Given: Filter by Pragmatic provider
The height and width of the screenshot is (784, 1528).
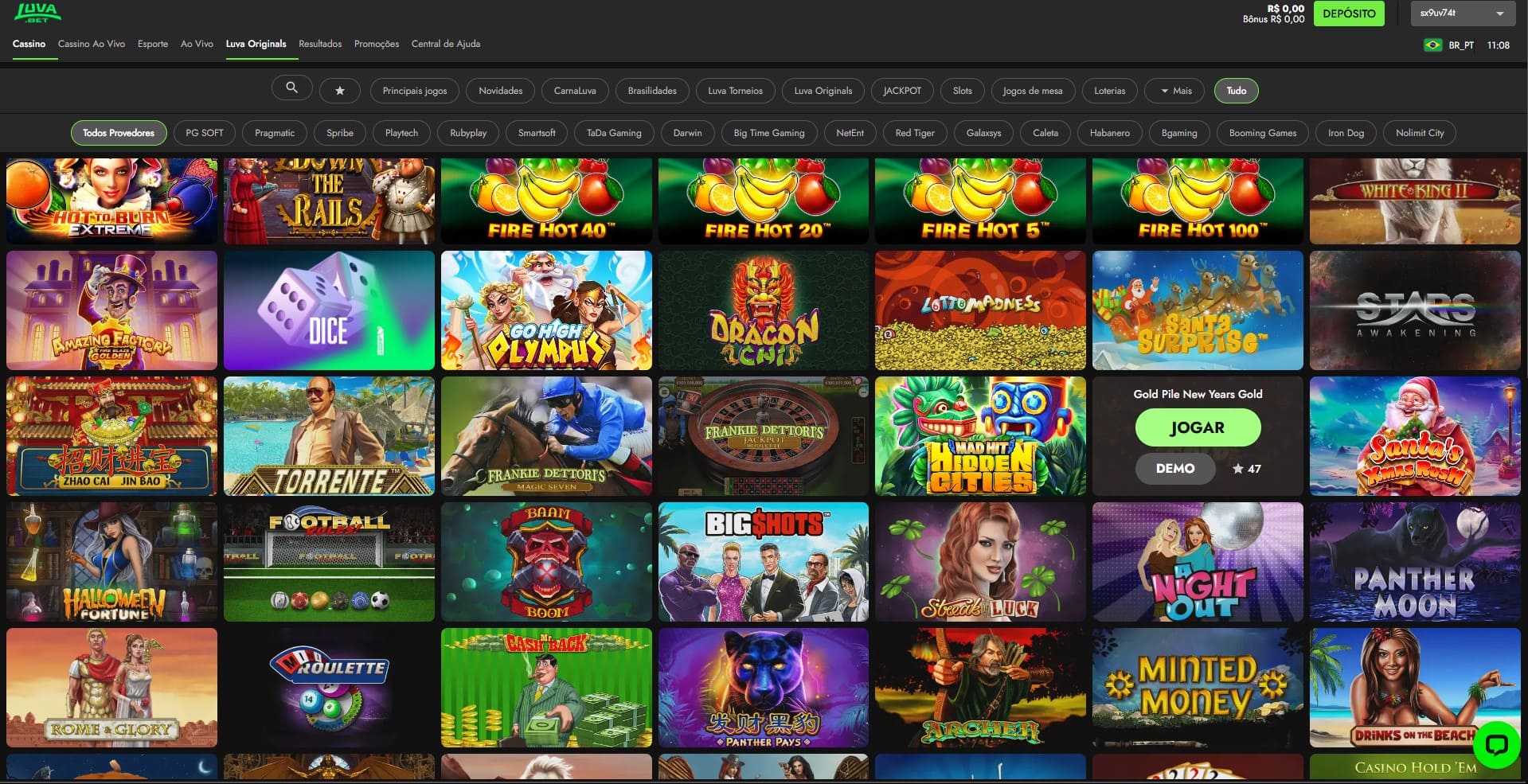Looking at the screenshot, I should pyautogui.click(x=275, y=133).
